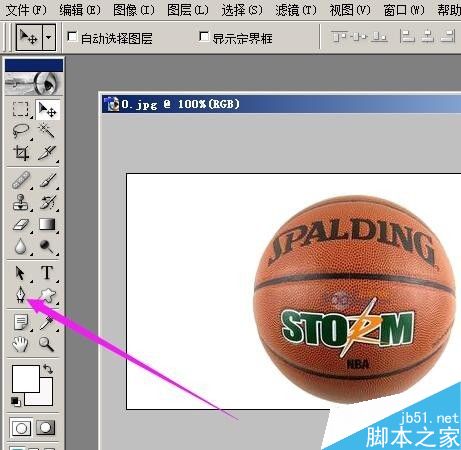This screenshot has height=450, width=461.
Task: Select the Crop tool
Action: tap(20, 153)
